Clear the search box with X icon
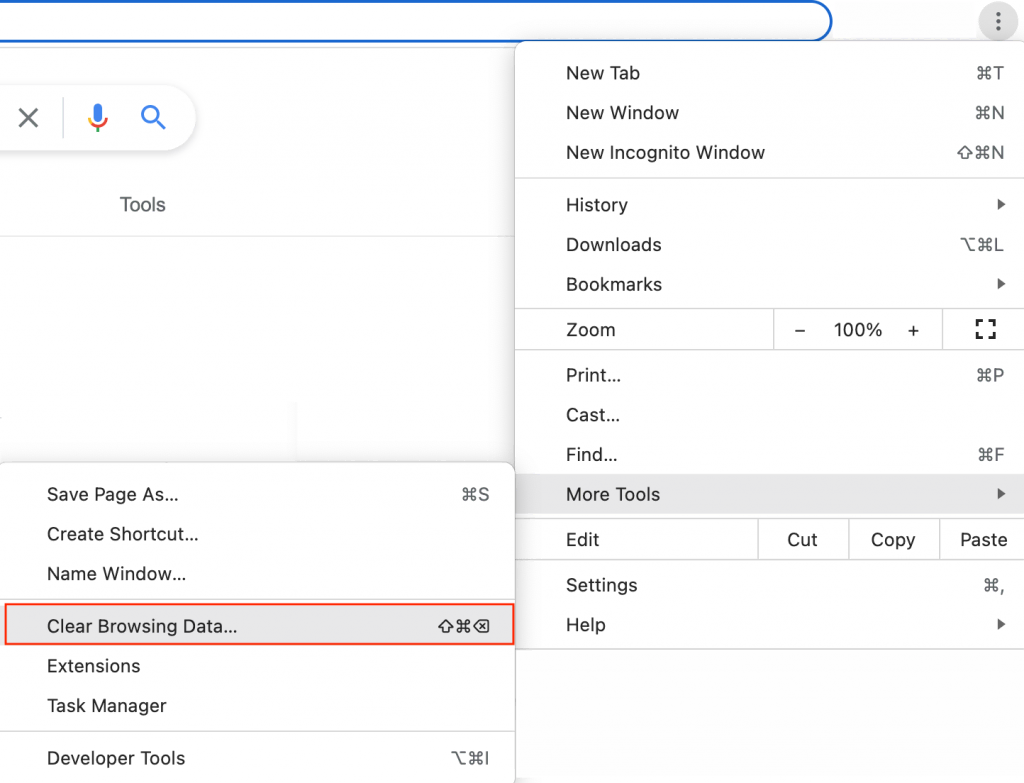 tap(29, 118)
